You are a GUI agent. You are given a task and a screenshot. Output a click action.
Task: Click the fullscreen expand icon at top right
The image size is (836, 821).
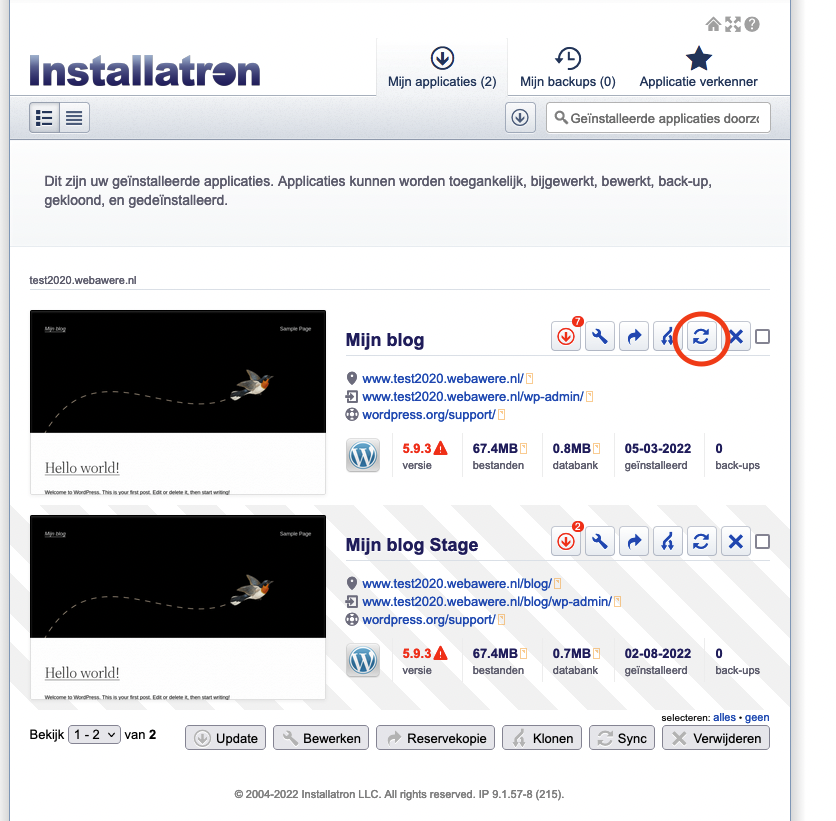733,24
